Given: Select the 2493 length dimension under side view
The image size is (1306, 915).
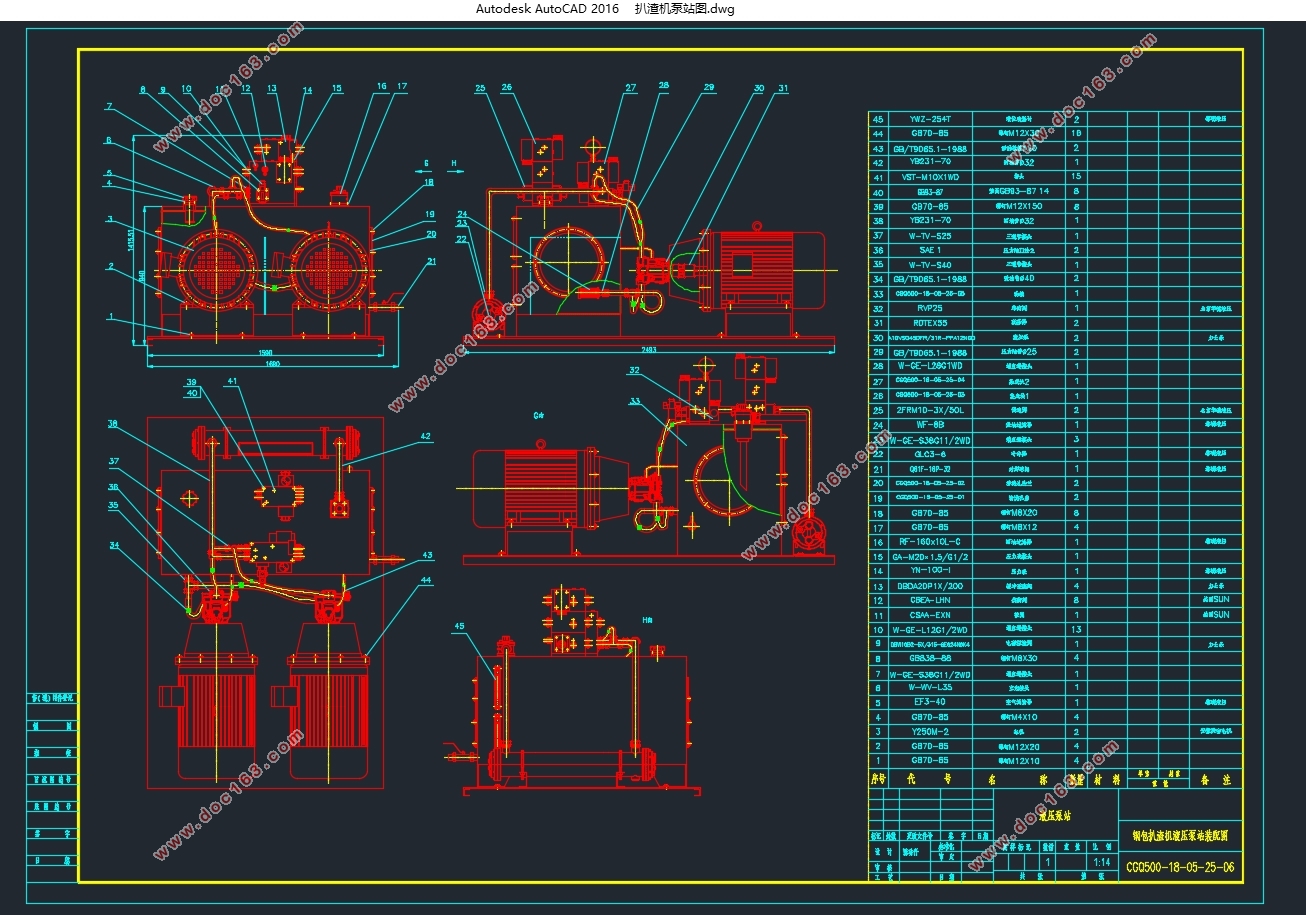Looking at the screenshot, I should [x=650, y=350].
